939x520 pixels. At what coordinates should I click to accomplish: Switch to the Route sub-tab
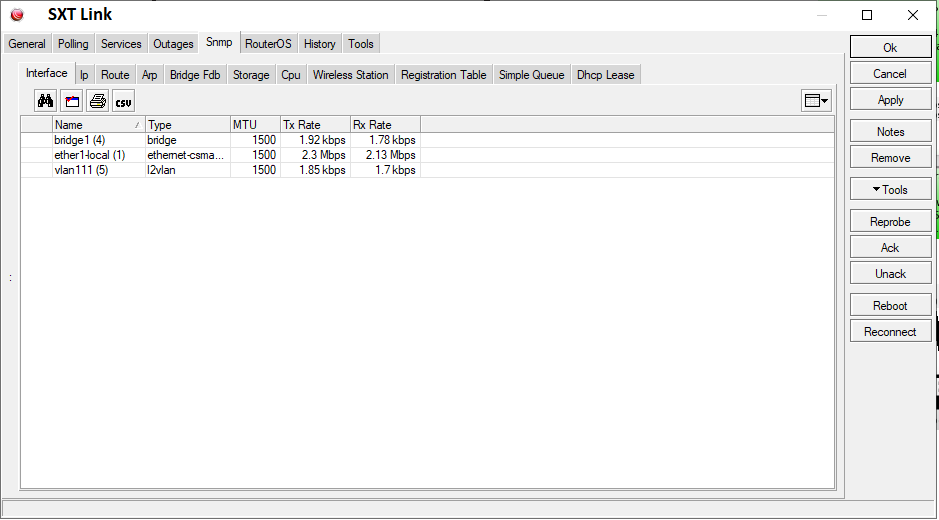point(115,75)
